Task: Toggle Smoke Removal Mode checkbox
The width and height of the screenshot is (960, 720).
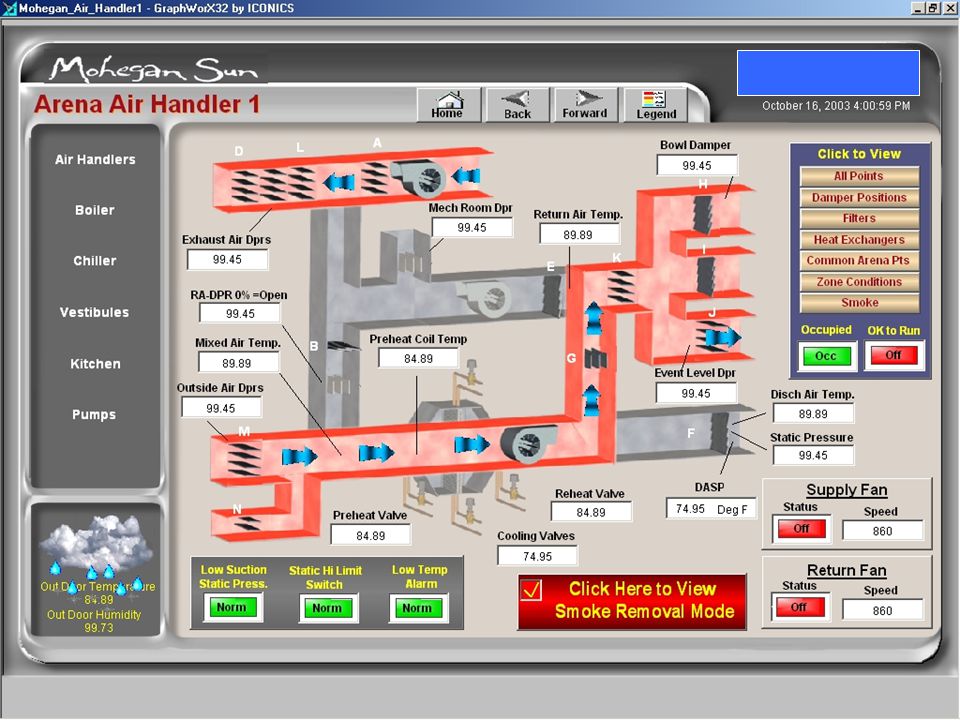Action: coord(531,590)
